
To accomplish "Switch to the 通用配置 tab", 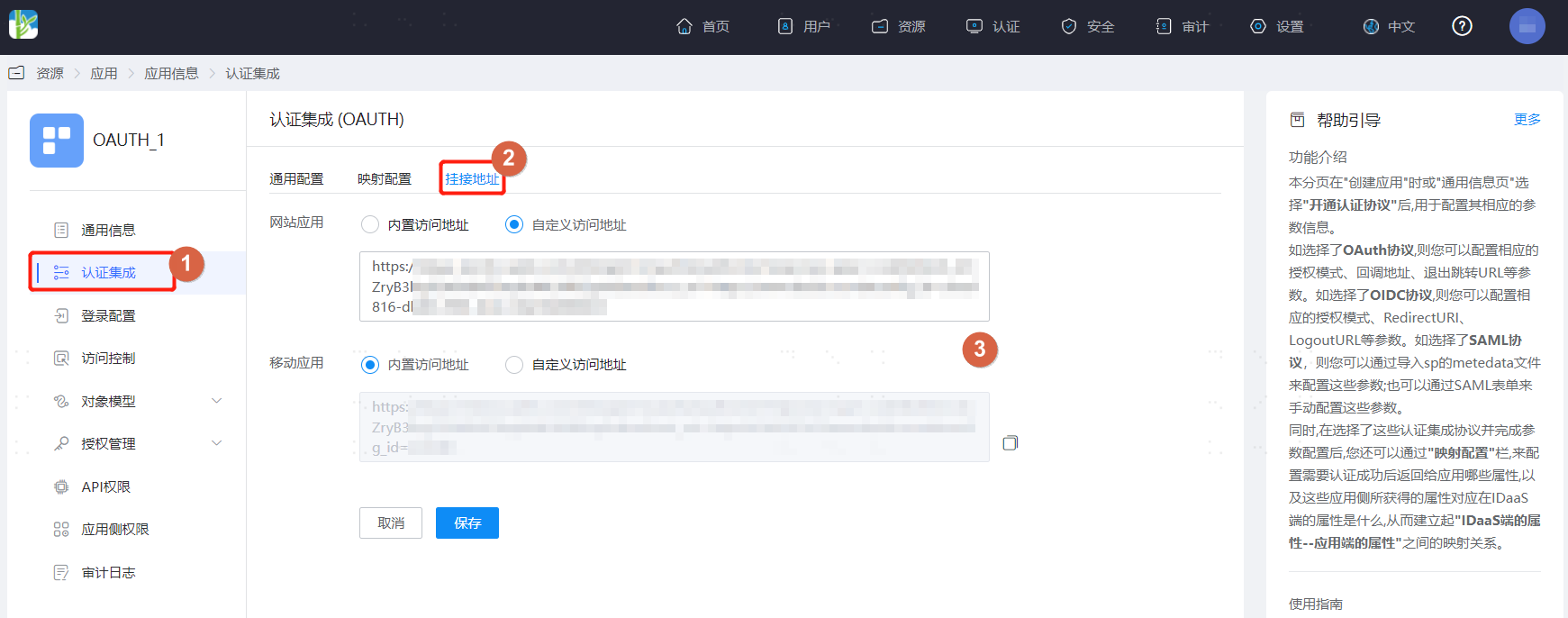I will pyautogui.click(x=296, y=179).
